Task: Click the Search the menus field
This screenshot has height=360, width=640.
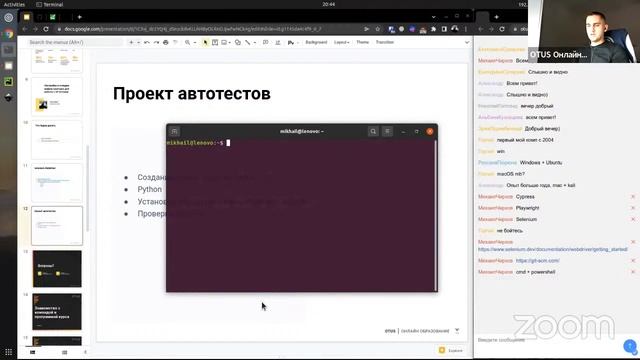Action: [x=75, y=42]
